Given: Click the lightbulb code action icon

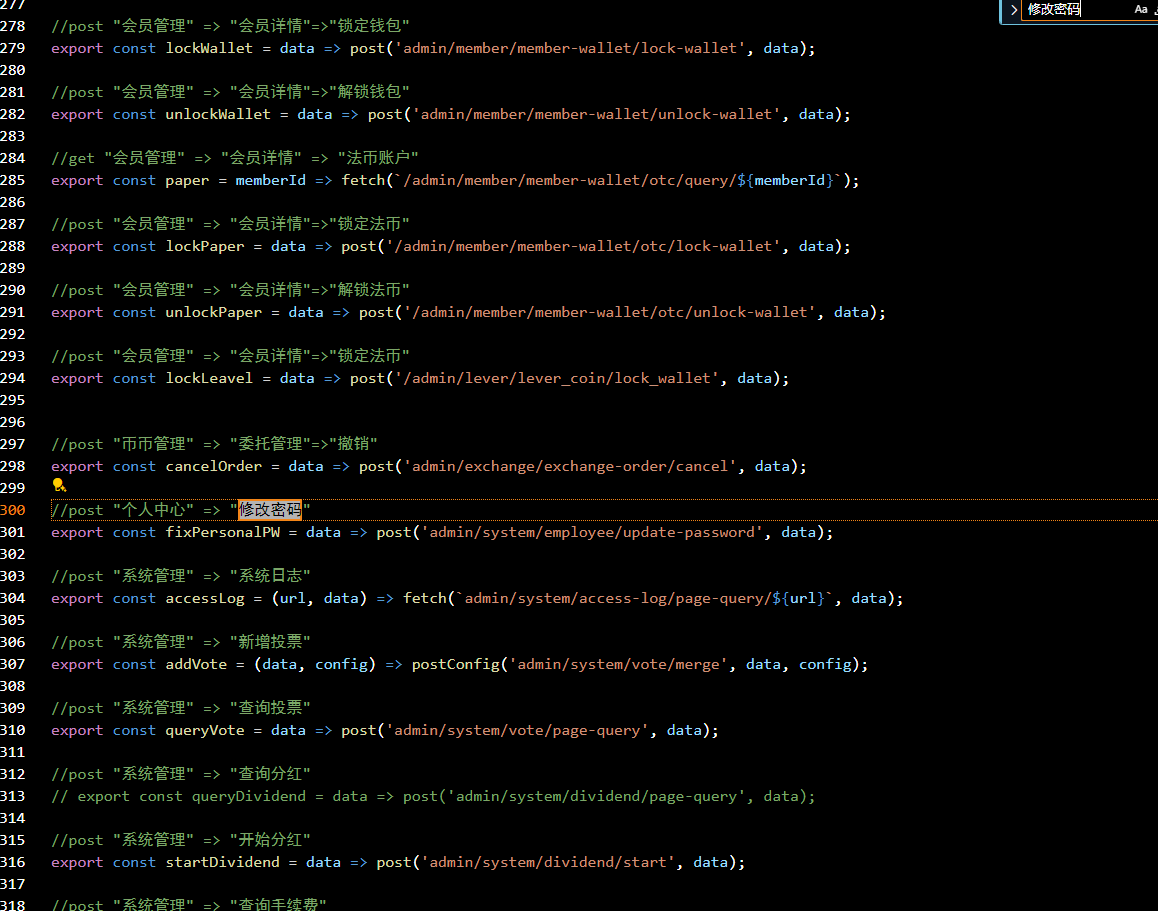Looking at the screenshot, I should 59,485.
